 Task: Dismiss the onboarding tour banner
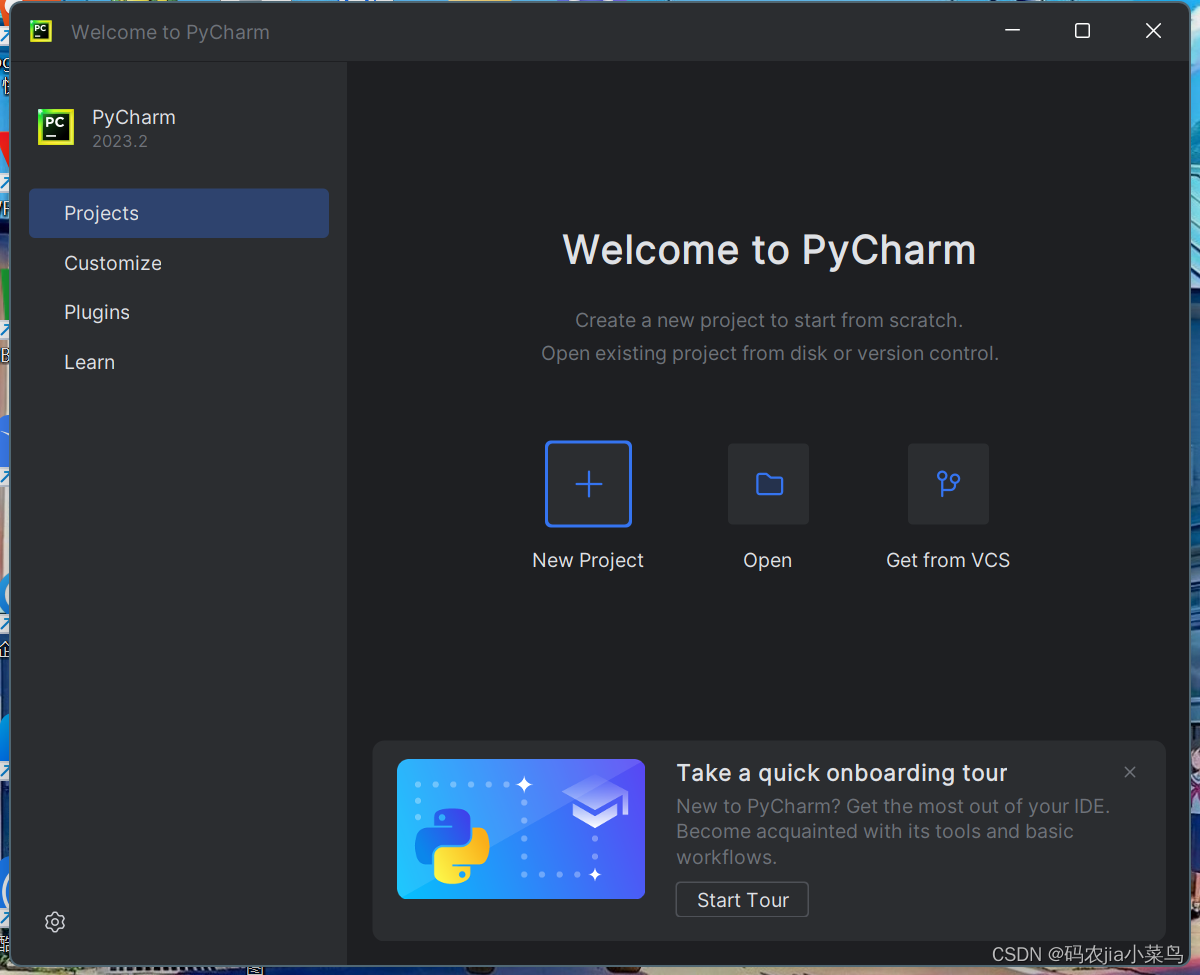pos(1130,772)
